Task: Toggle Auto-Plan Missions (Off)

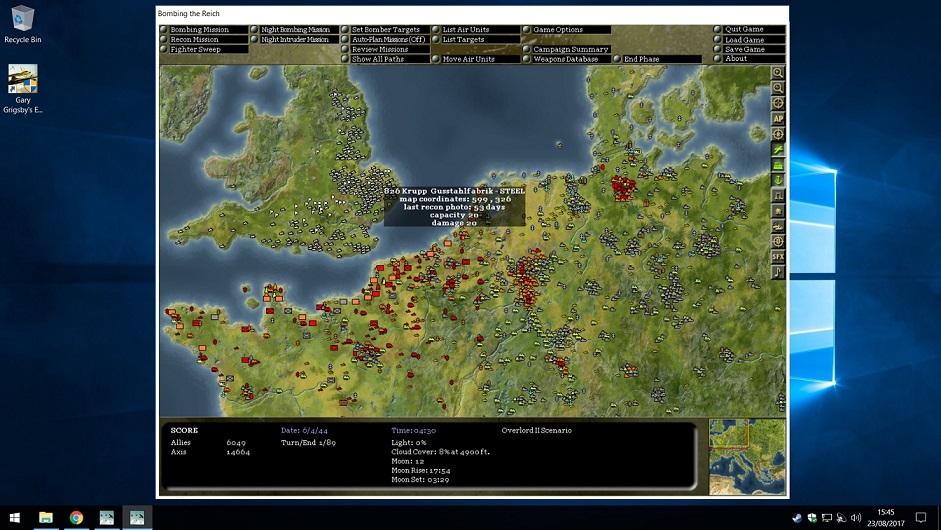Action: pos(385,39)
